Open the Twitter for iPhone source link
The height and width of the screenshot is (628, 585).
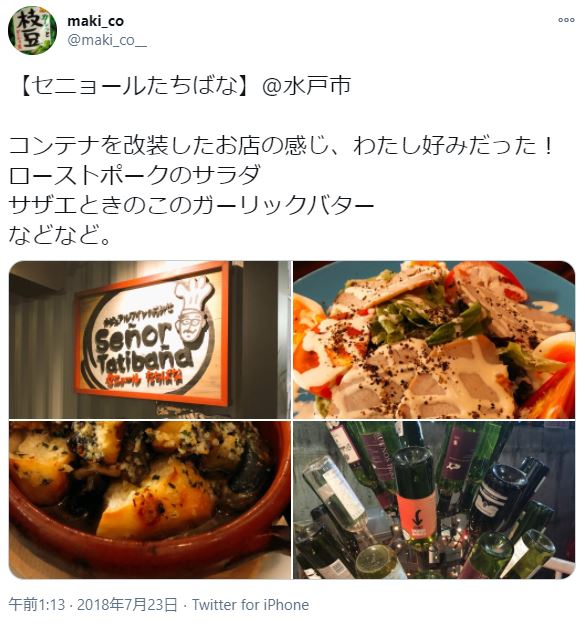(251, 604)
